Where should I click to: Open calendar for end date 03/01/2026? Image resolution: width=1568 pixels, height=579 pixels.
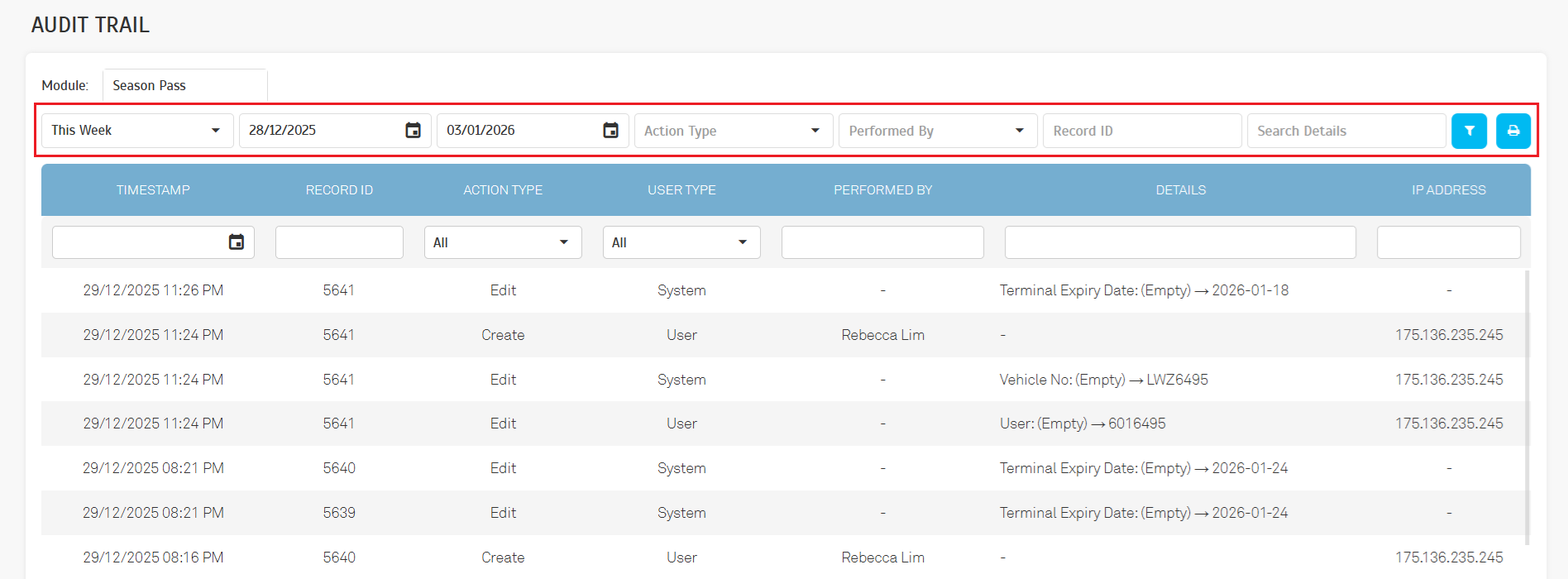[x=610, y=131]
